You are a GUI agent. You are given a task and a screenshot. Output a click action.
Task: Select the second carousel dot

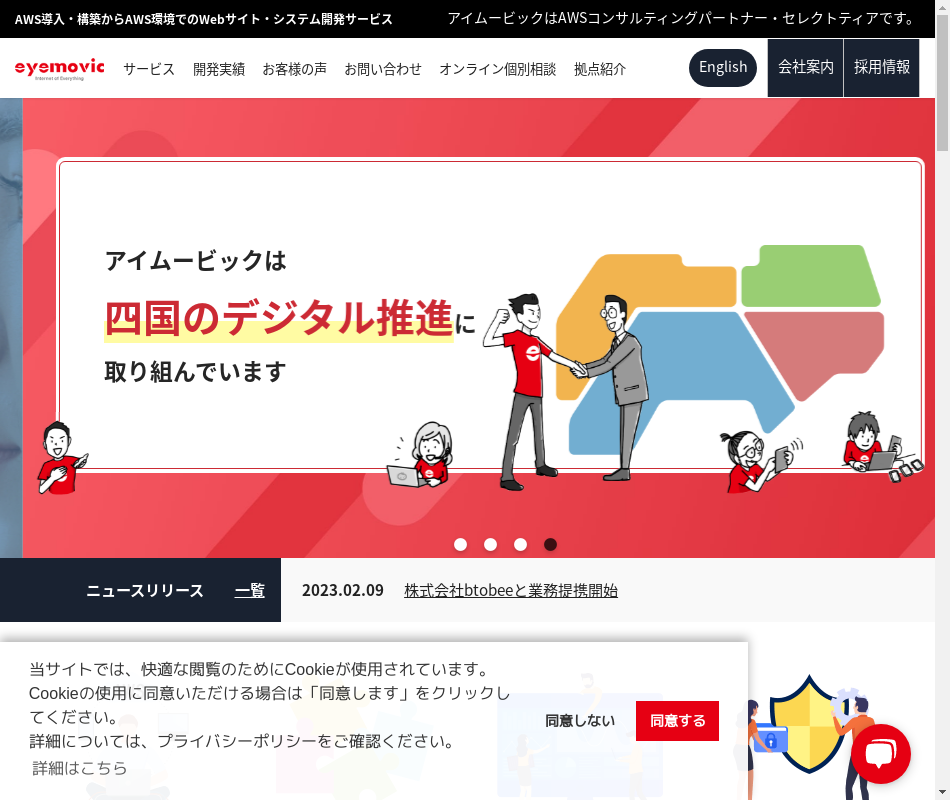pyautogui.click(x=490, y=544)
